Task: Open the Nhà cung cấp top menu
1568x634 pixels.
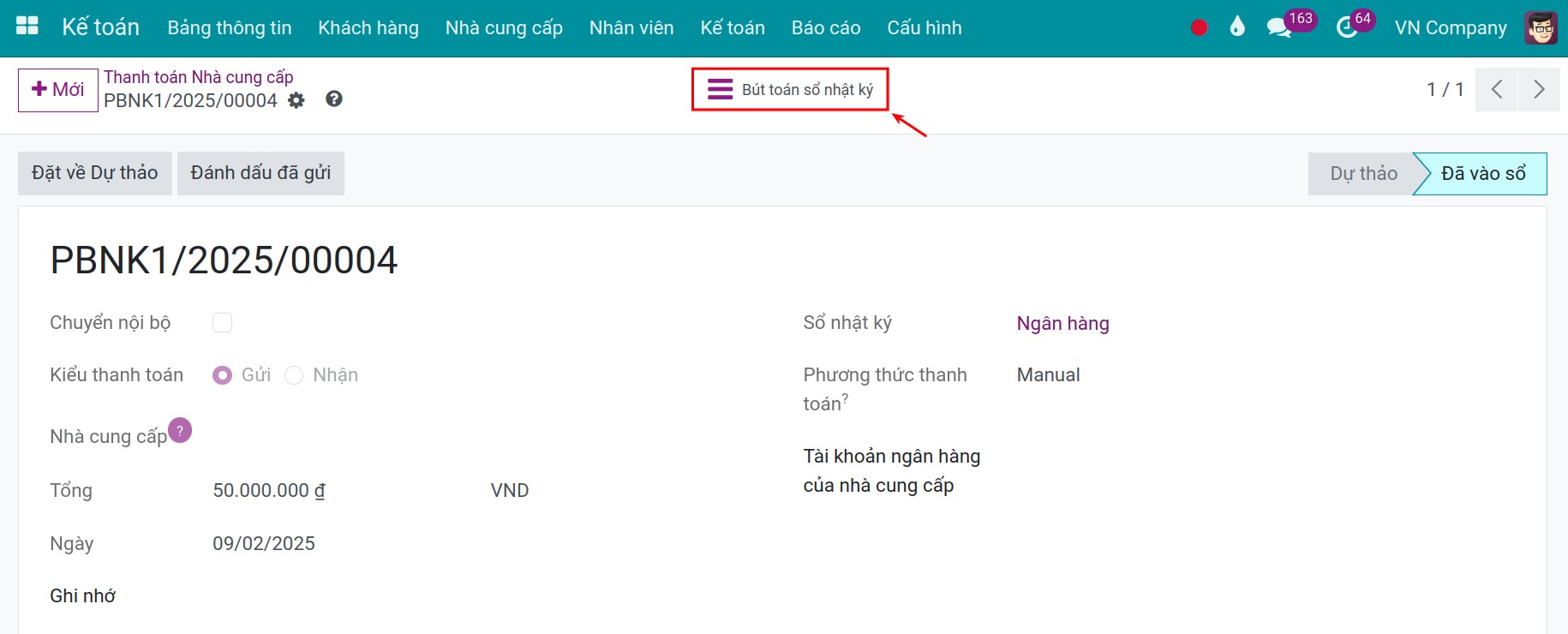Action: pos(504,27)
